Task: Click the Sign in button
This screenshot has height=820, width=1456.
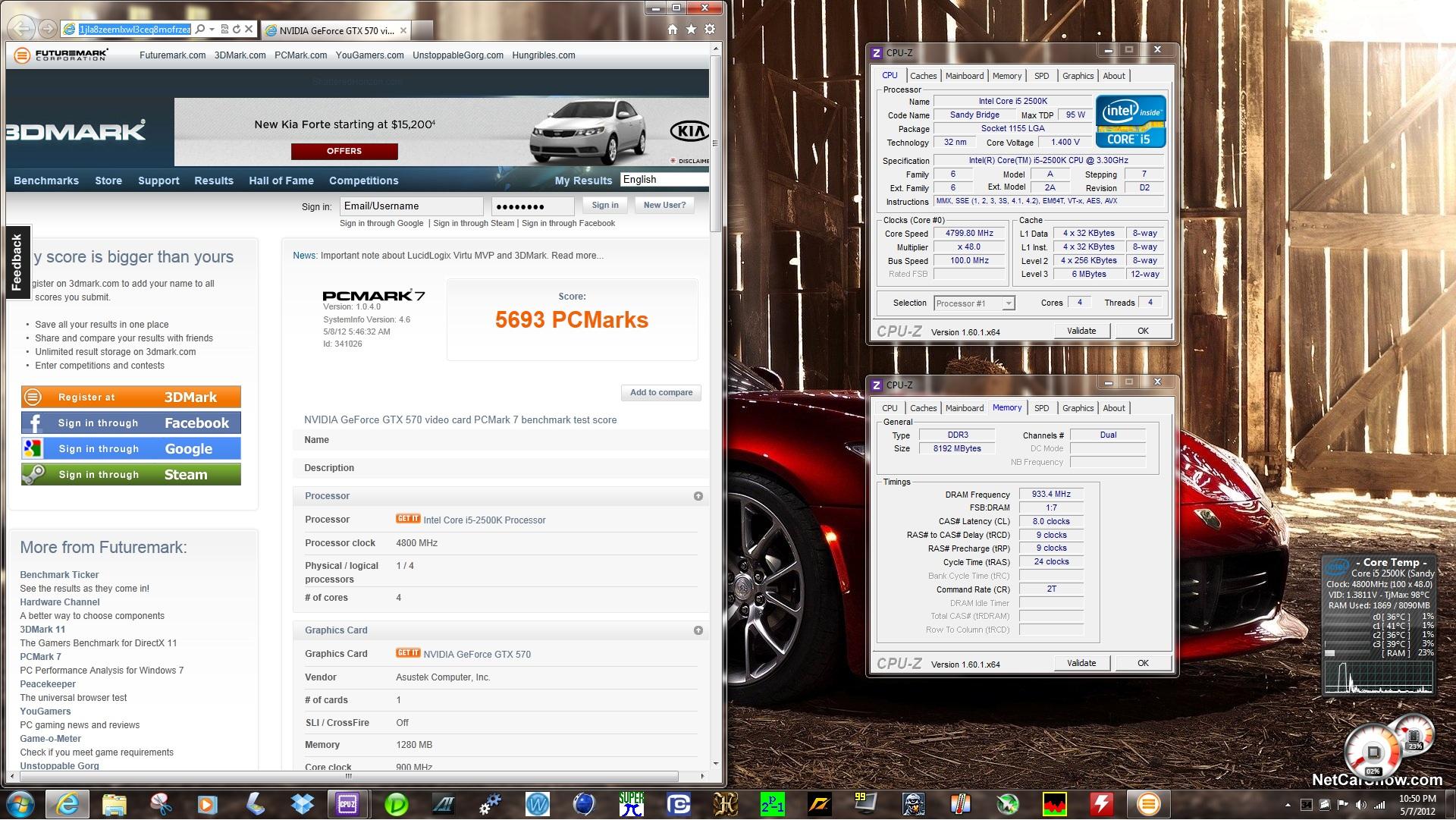Action: 605,206
